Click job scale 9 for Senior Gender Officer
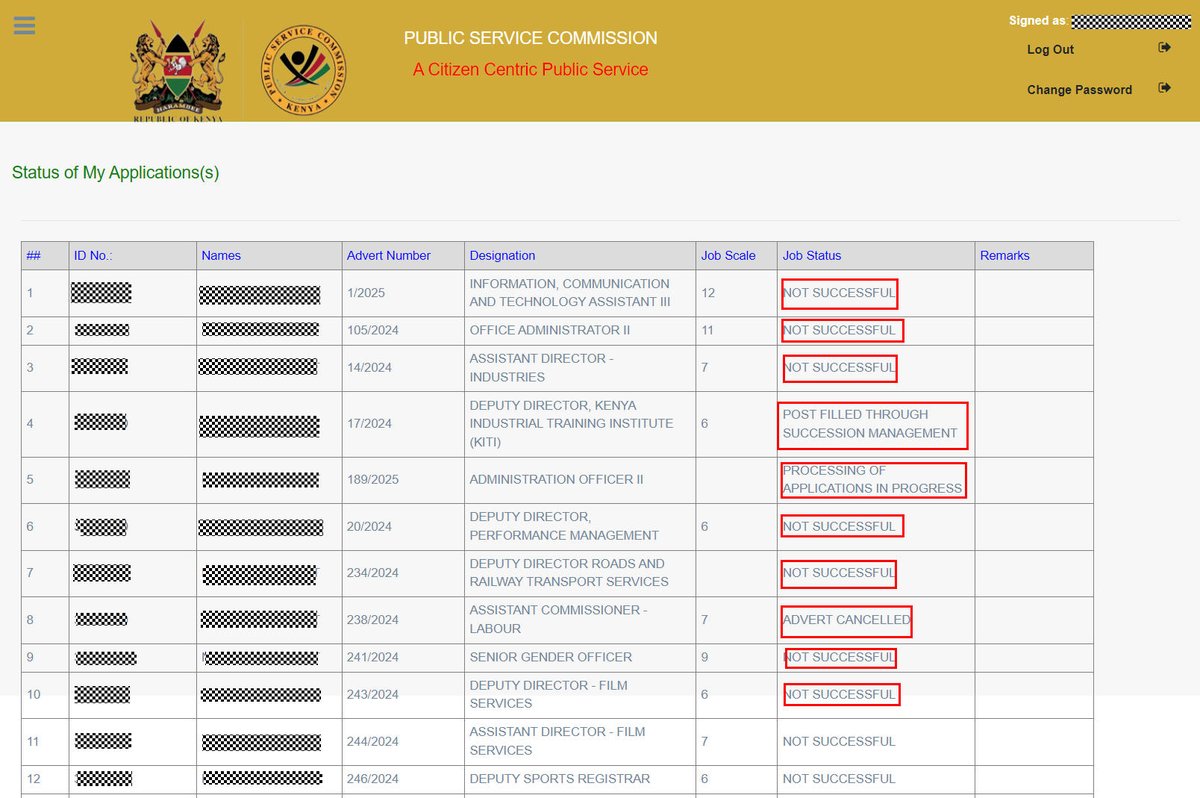1200x798 pixels. (705, 657)
